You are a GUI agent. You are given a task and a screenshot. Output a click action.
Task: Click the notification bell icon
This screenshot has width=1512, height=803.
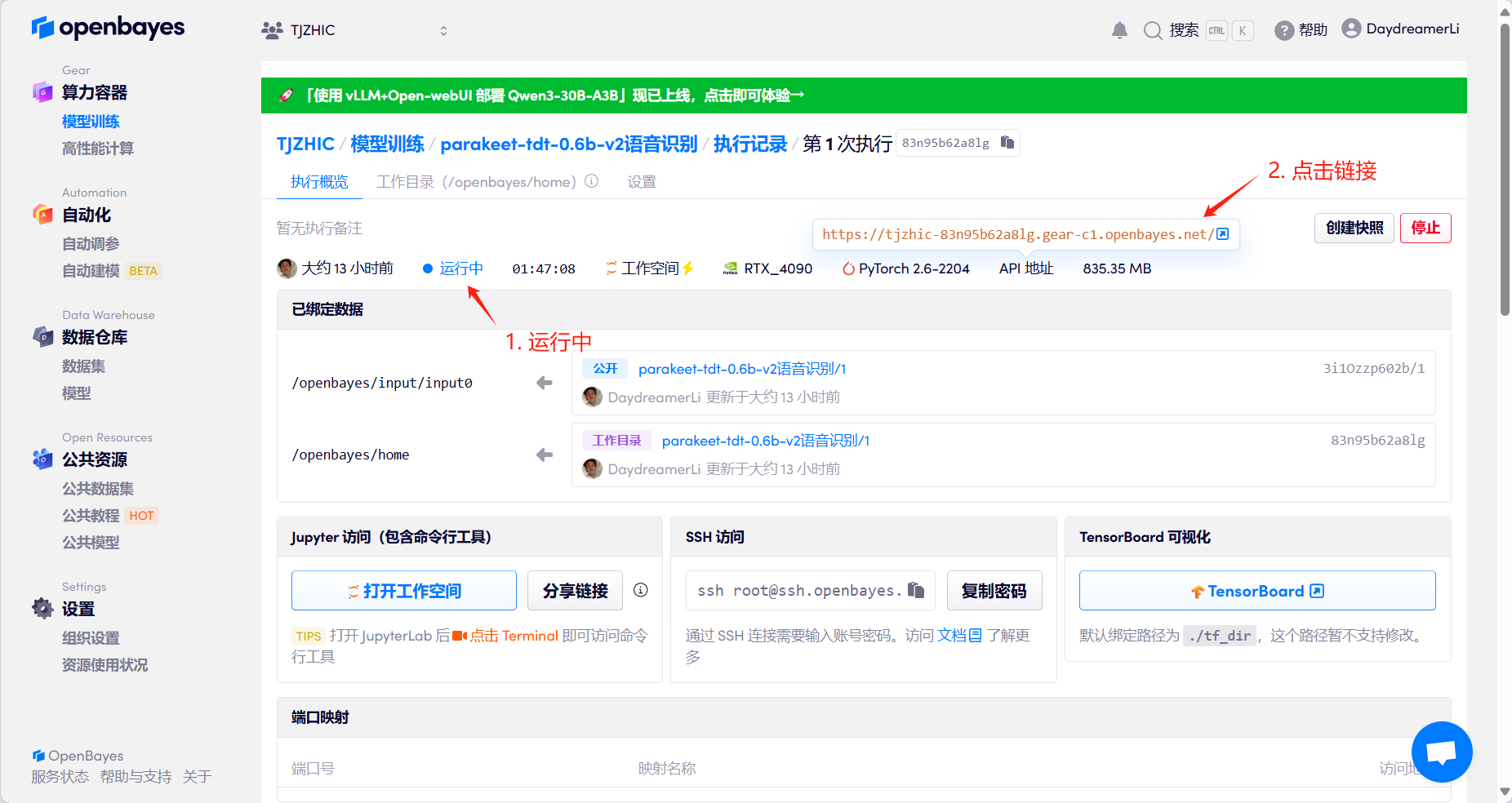pos(1119,31)
